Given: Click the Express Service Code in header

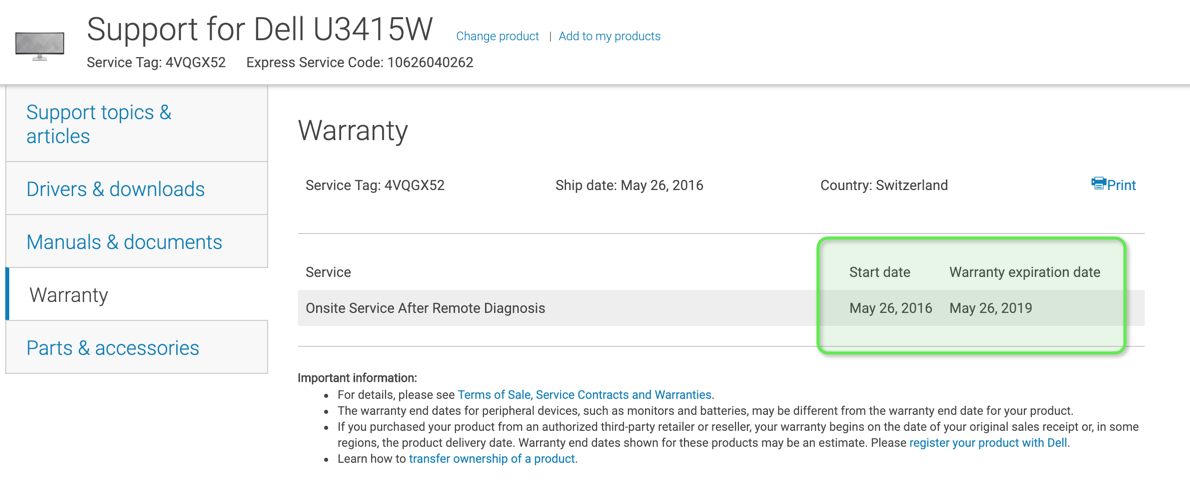Looking at the screenshot, I should [359, 62].
